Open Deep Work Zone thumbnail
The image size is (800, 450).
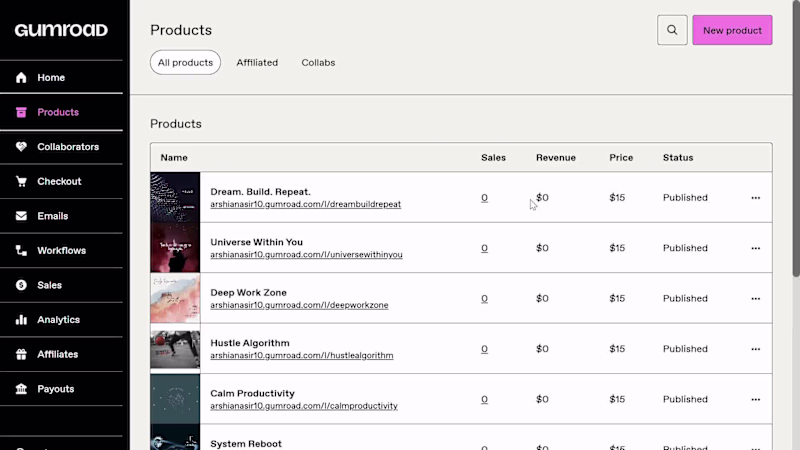point(175,298)
